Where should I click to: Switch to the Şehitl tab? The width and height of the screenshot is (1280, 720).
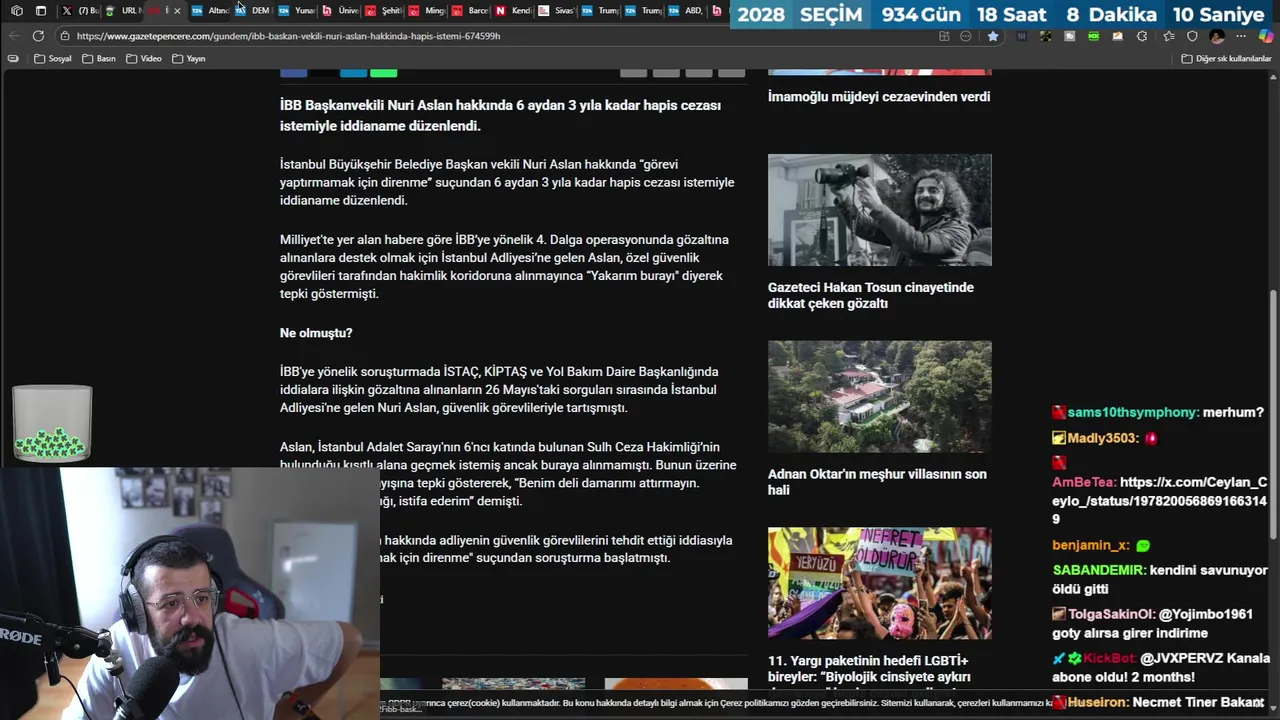(384, 11)
